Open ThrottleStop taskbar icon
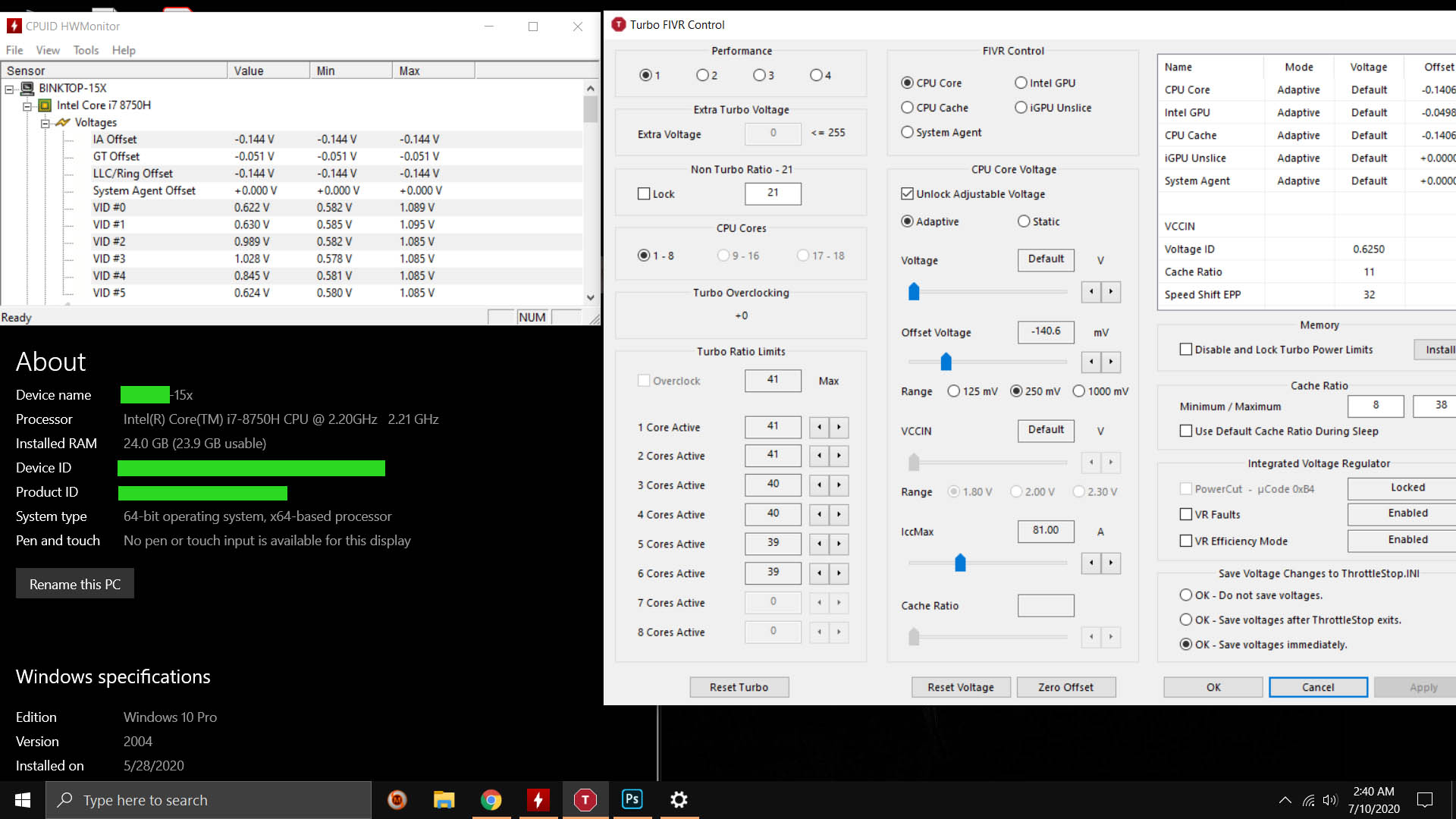 (585, 799)
